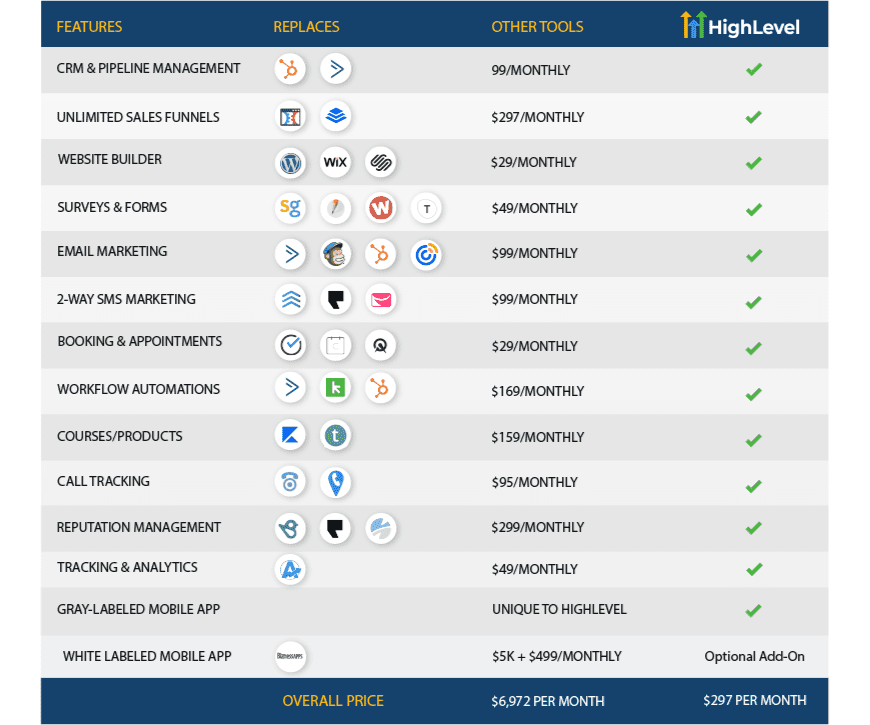The image size is (870, 725).
Task: Click the 'FEATURES' column header
Action: point(89,27)
